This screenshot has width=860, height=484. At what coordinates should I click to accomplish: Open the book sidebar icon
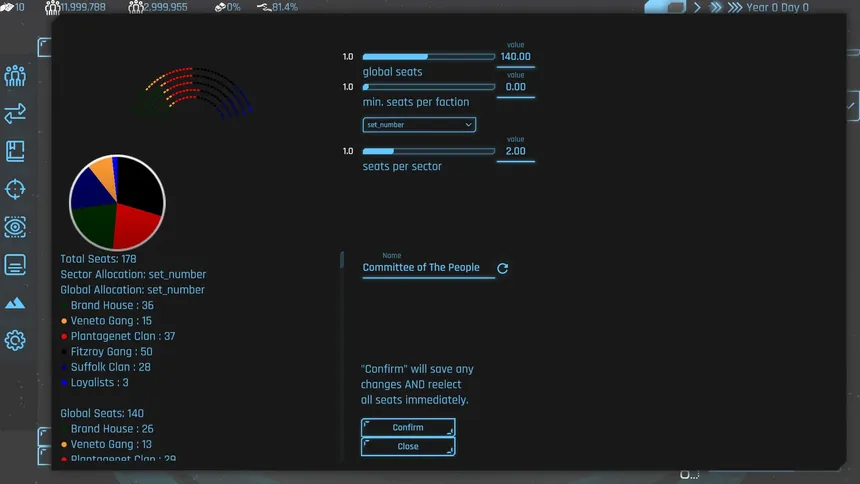15,151
